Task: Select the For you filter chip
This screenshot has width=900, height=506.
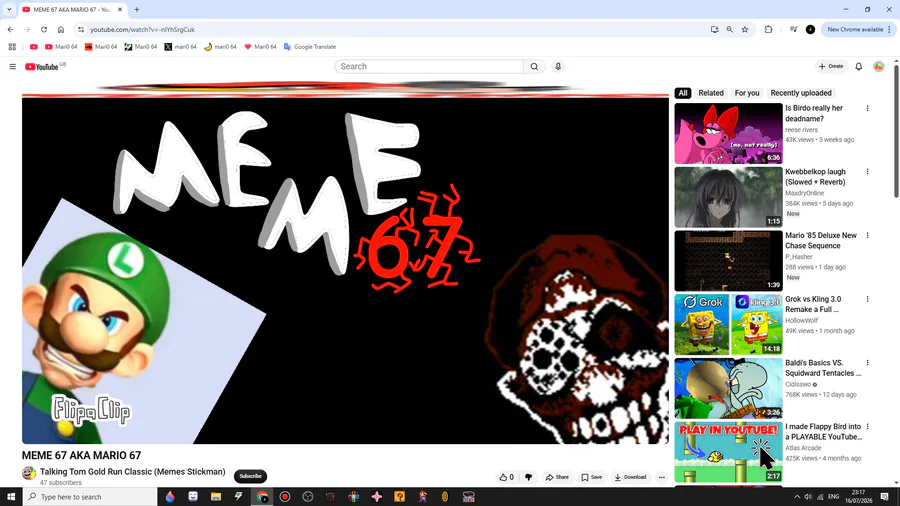Action: point(747,93)
